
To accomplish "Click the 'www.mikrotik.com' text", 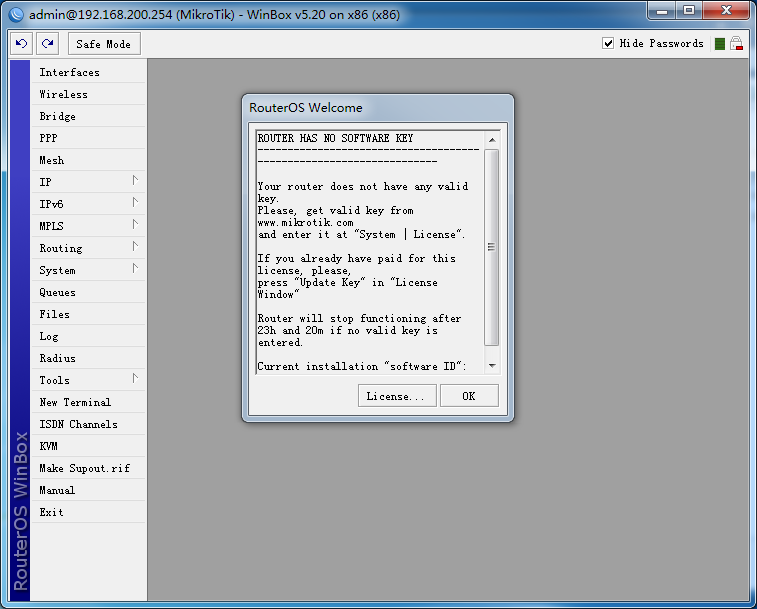I will click(305, 223).
